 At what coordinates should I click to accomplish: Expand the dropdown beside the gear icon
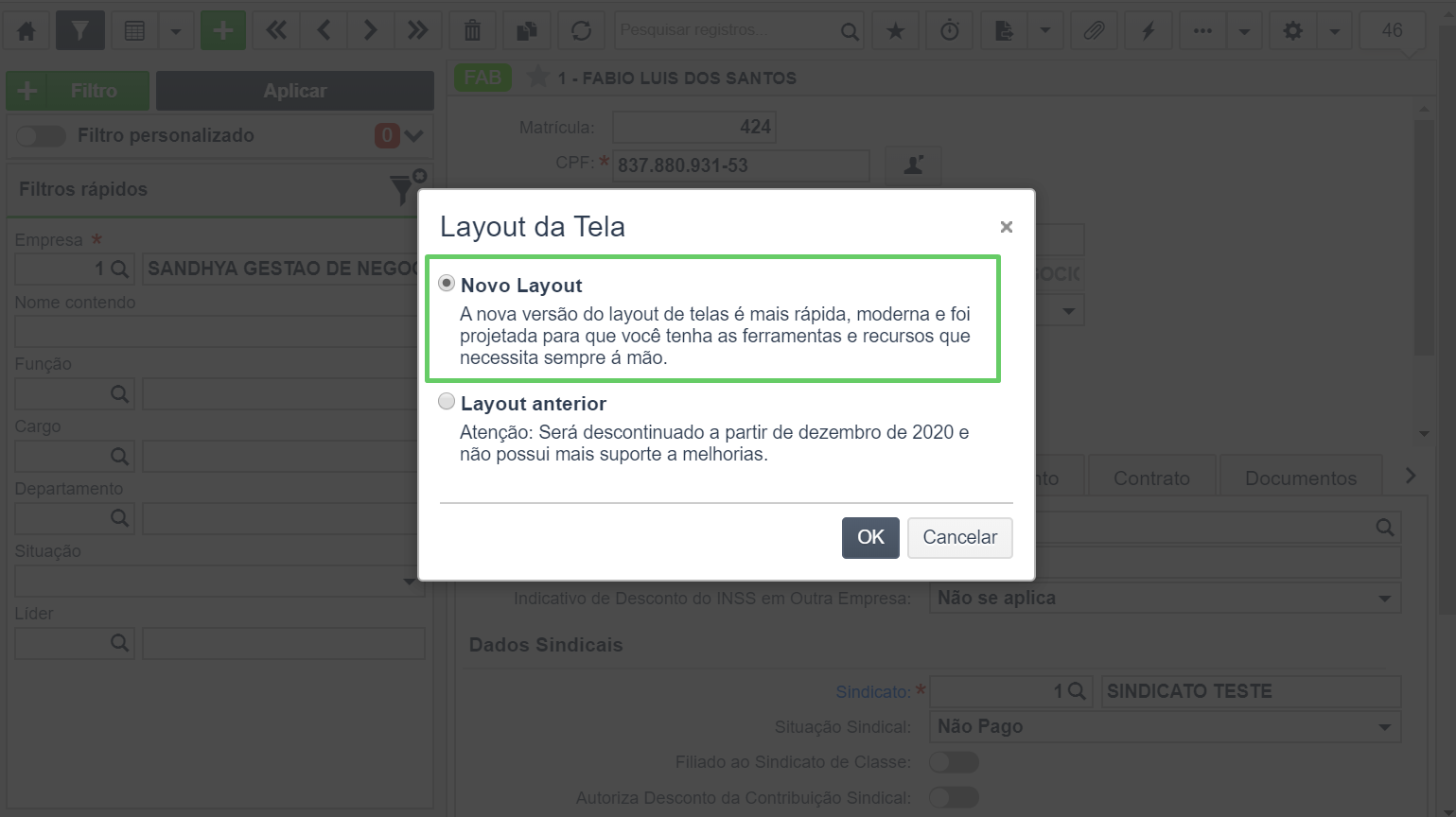pyautogui.click(x=1334, y=30)
